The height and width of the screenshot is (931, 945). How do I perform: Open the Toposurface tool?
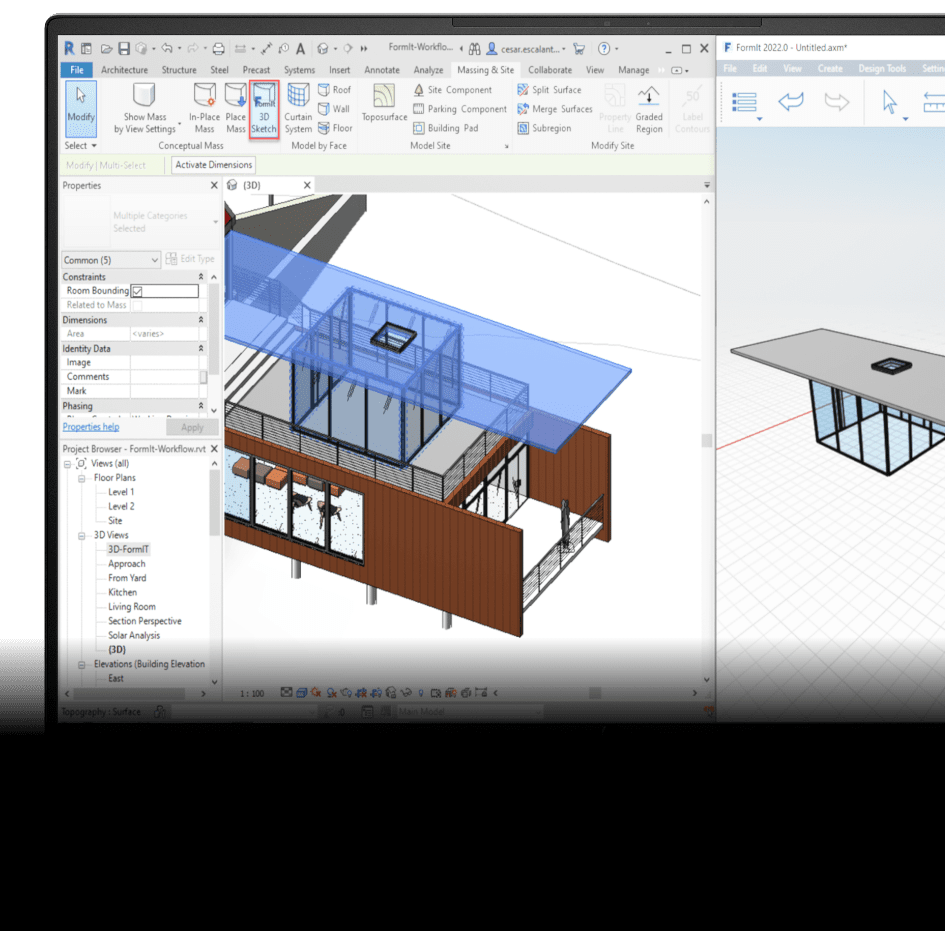tap(385, 104)
